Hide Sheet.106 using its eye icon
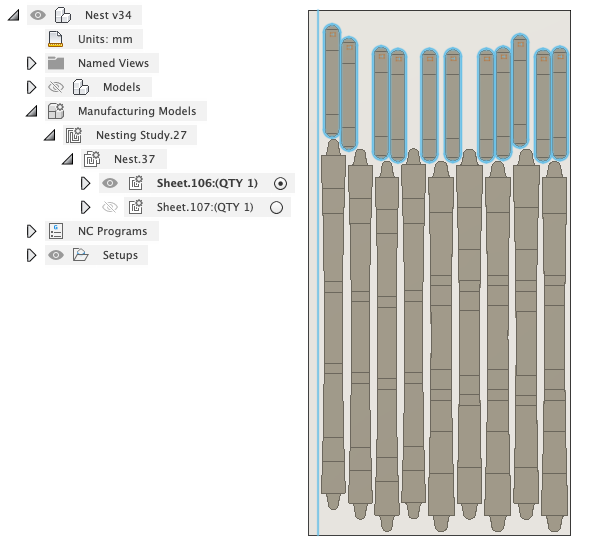 point(110,183)
